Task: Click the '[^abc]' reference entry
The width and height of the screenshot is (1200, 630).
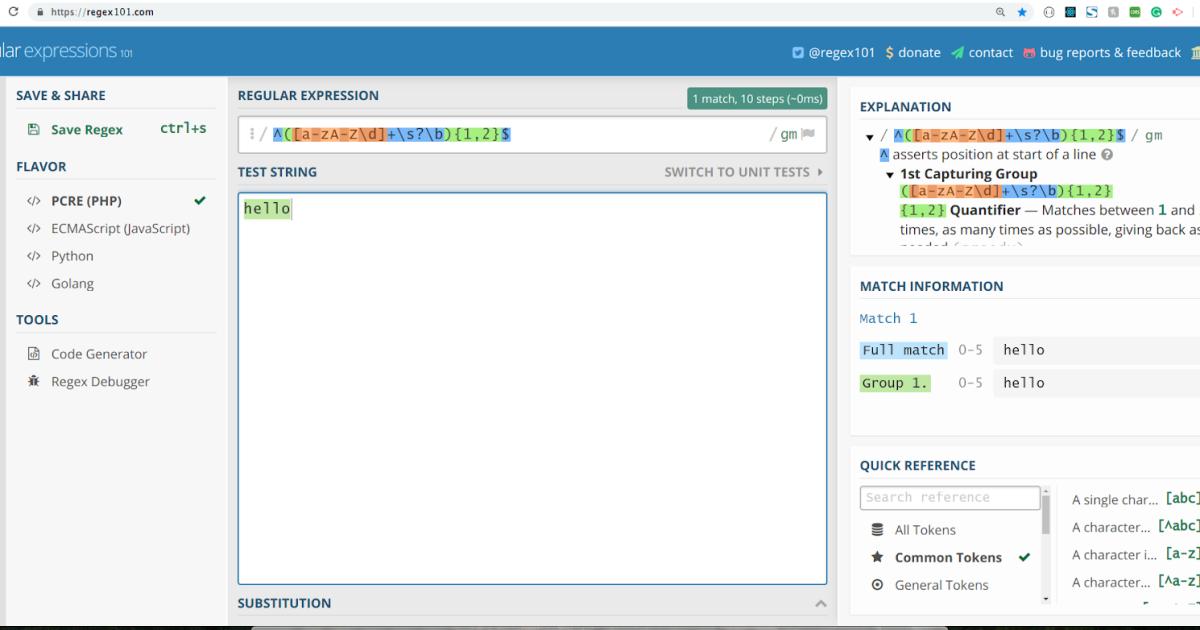Action: [1135, 527]
